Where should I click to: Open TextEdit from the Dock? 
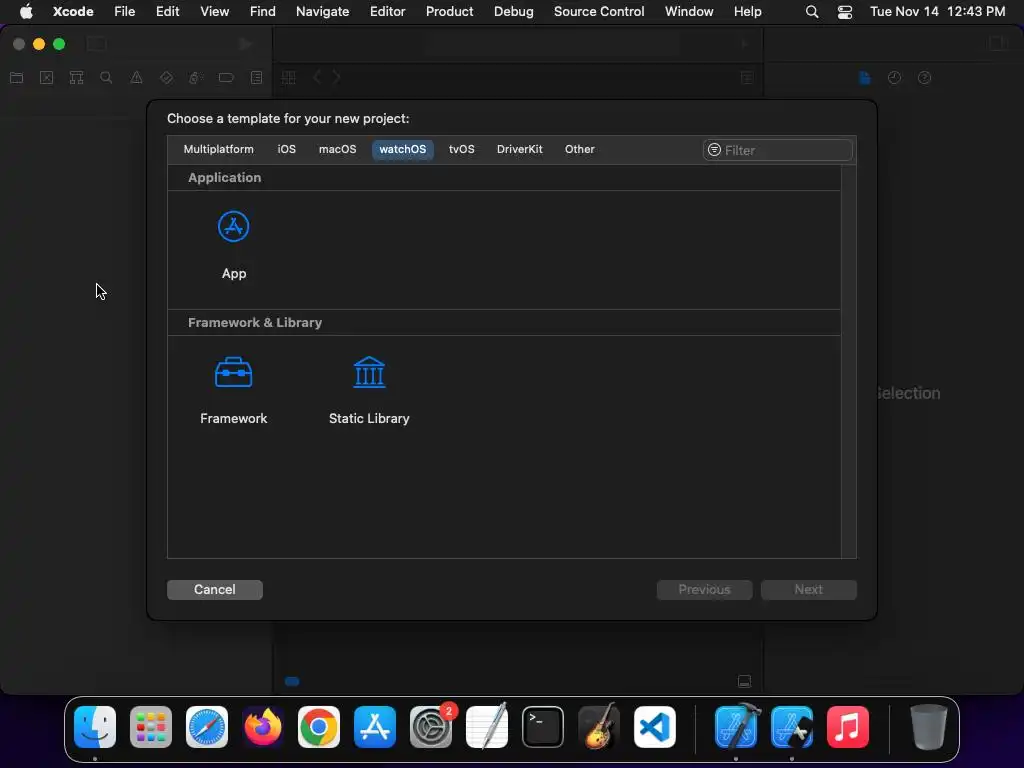click(x=487, y=727)
